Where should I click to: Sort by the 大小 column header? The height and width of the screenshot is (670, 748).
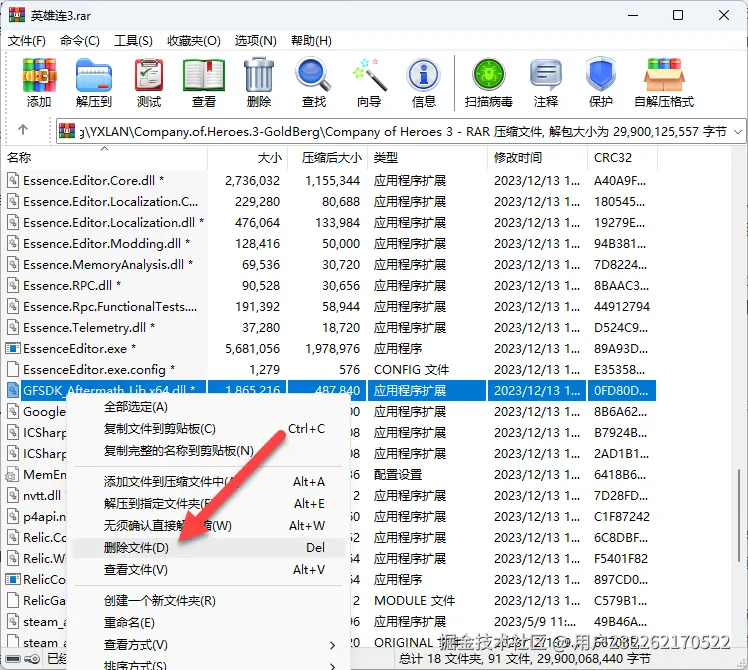click(x=248, y=157)
